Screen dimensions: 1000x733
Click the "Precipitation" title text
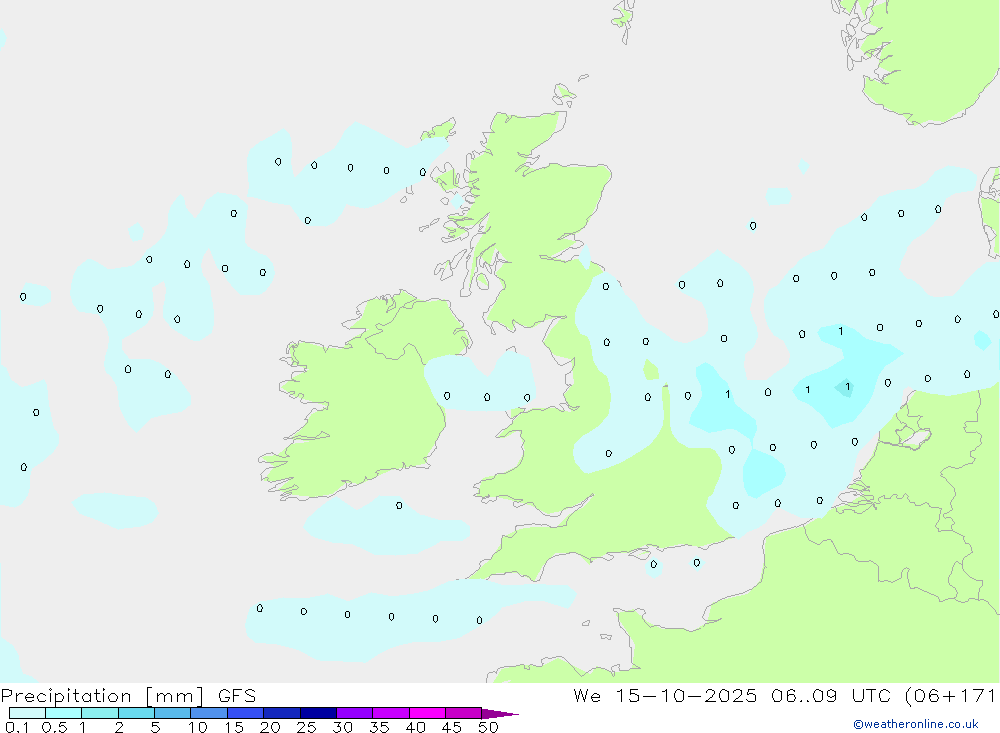[x=66, y=696]
